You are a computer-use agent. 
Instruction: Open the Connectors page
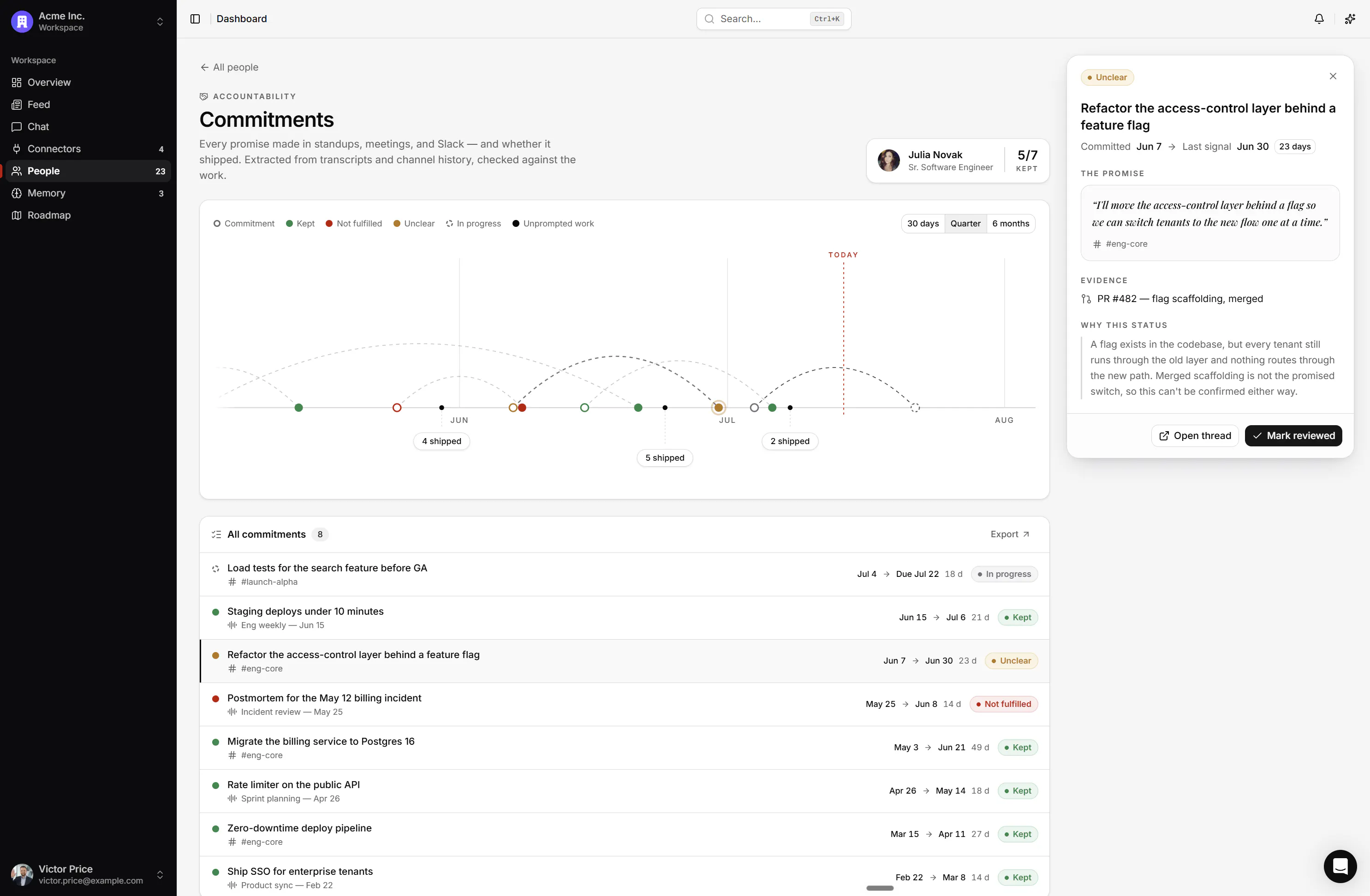coord(88,149)
